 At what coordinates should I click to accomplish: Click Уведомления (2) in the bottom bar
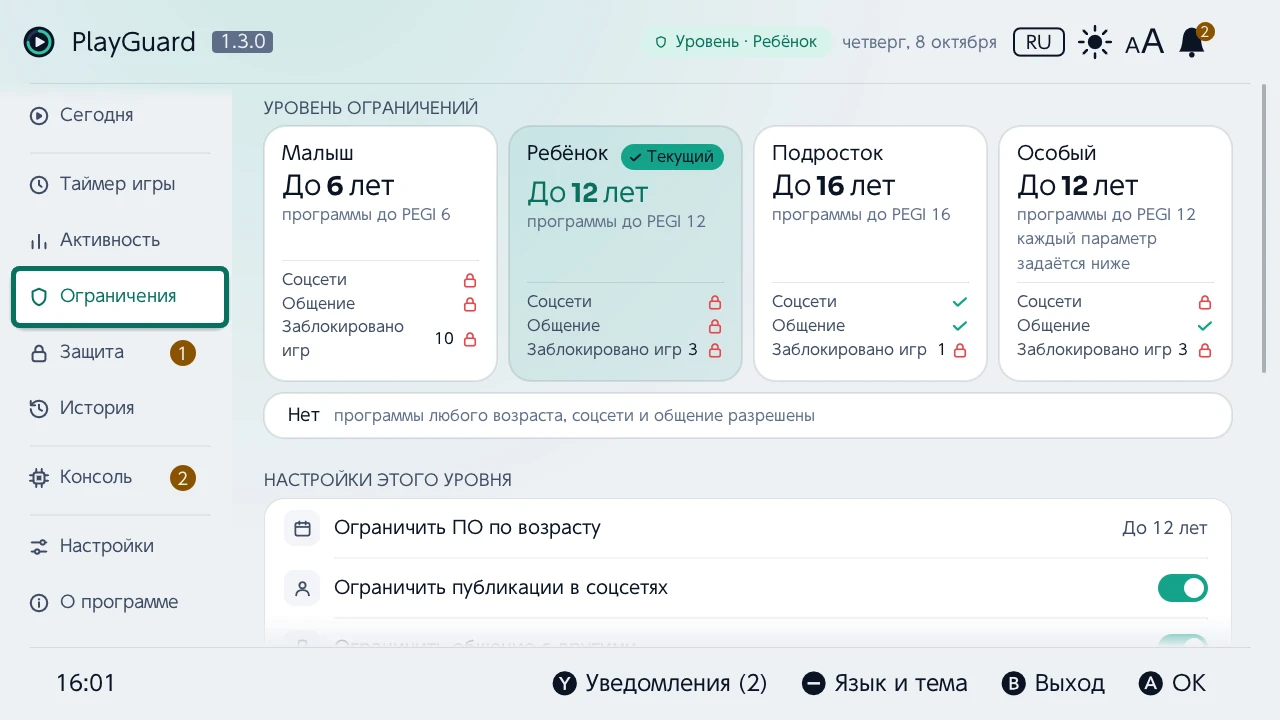coord(660,684)
